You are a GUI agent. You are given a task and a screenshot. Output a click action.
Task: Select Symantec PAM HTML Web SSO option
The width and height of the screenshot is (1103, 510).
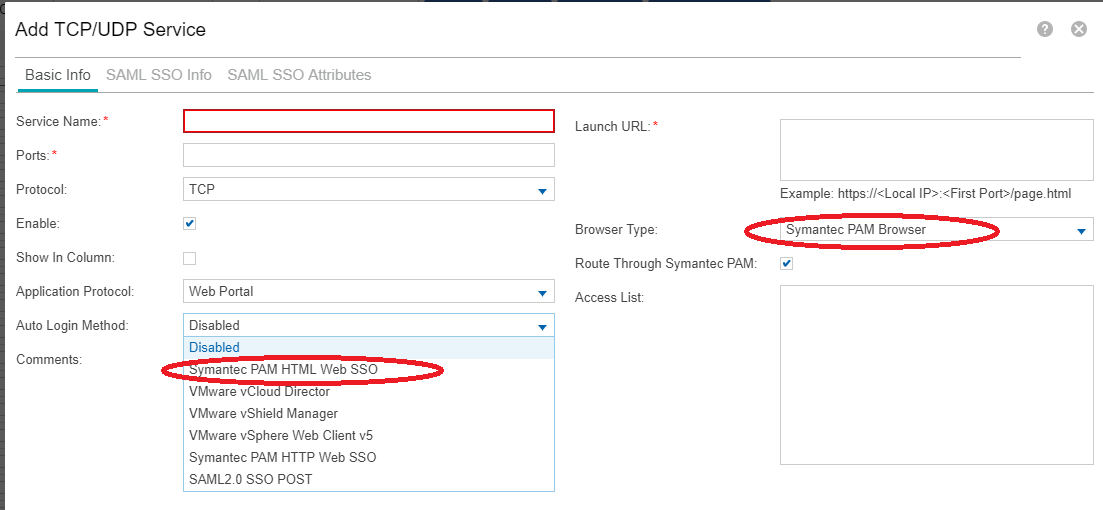(x=283, y=369)
